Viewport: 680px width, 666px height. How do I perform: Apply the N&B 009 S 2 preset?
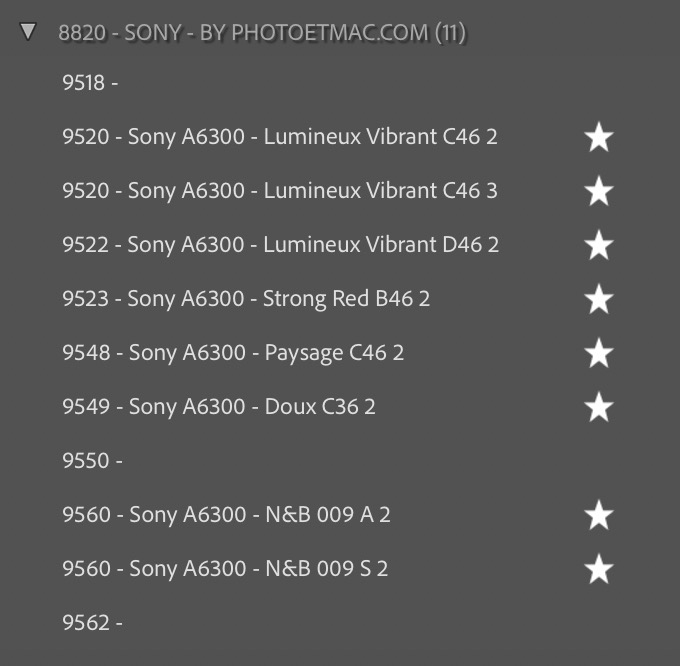pos(225,569)
